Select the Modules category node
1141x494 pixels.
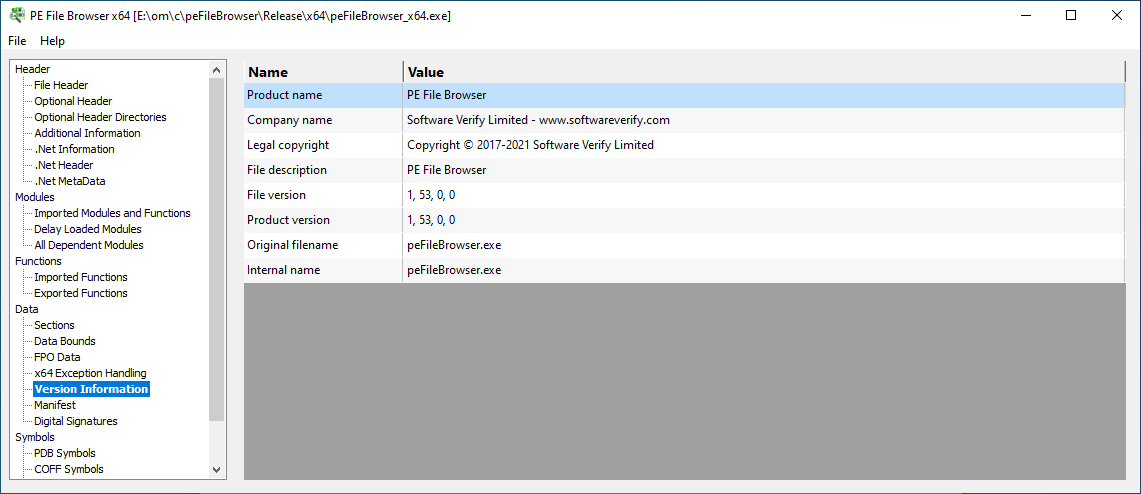coord(34,197)
